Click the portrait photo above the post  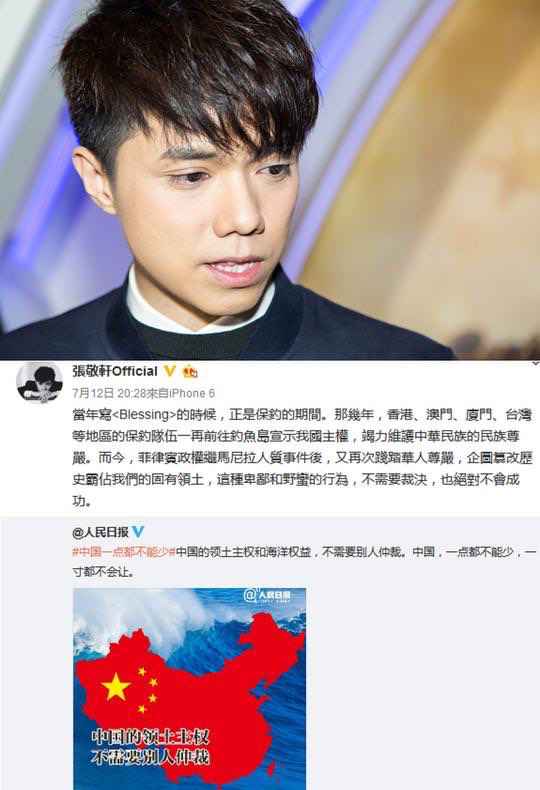(270, 179)
